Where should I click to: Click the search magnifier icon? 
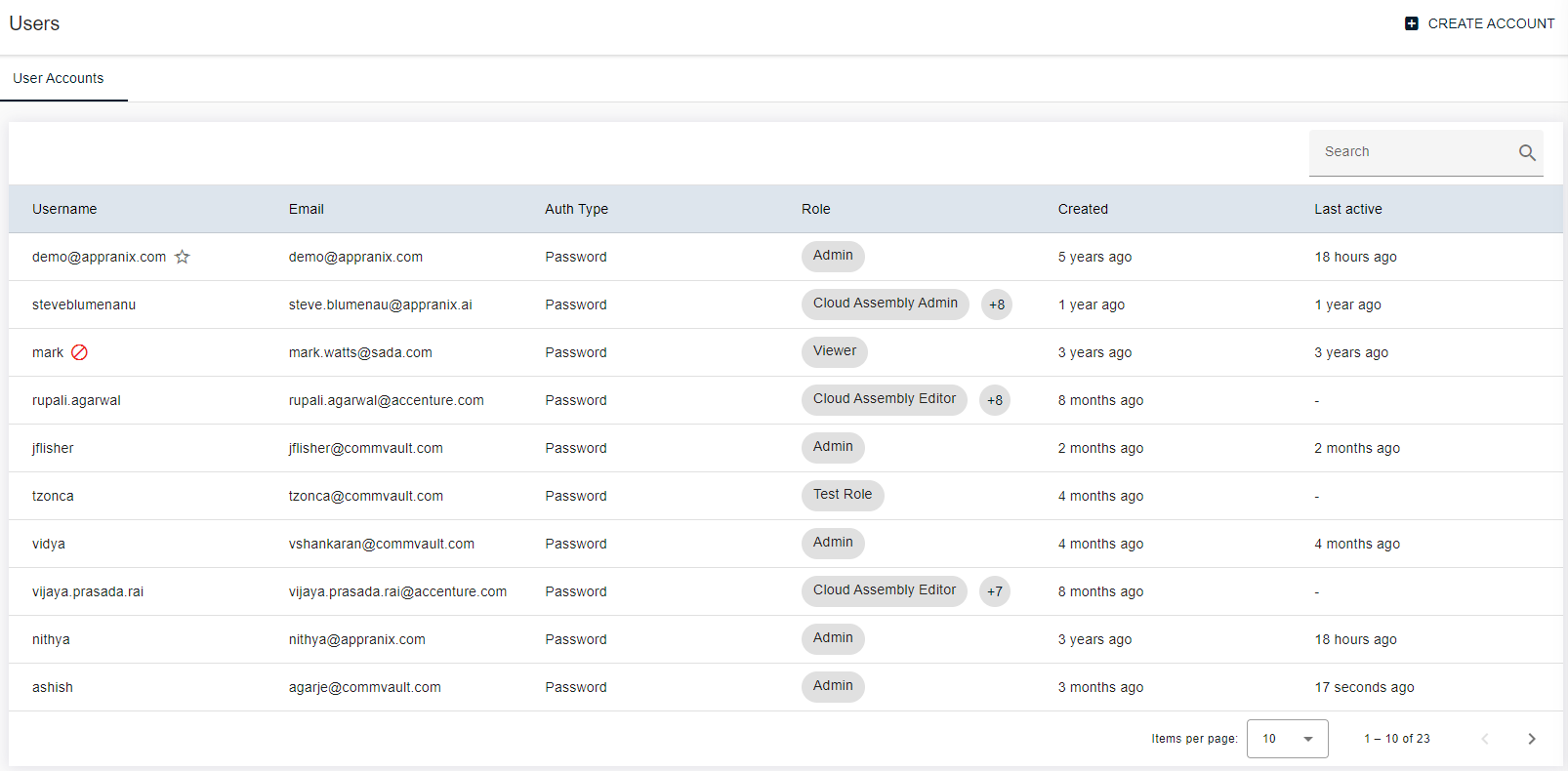point(1527,152)
